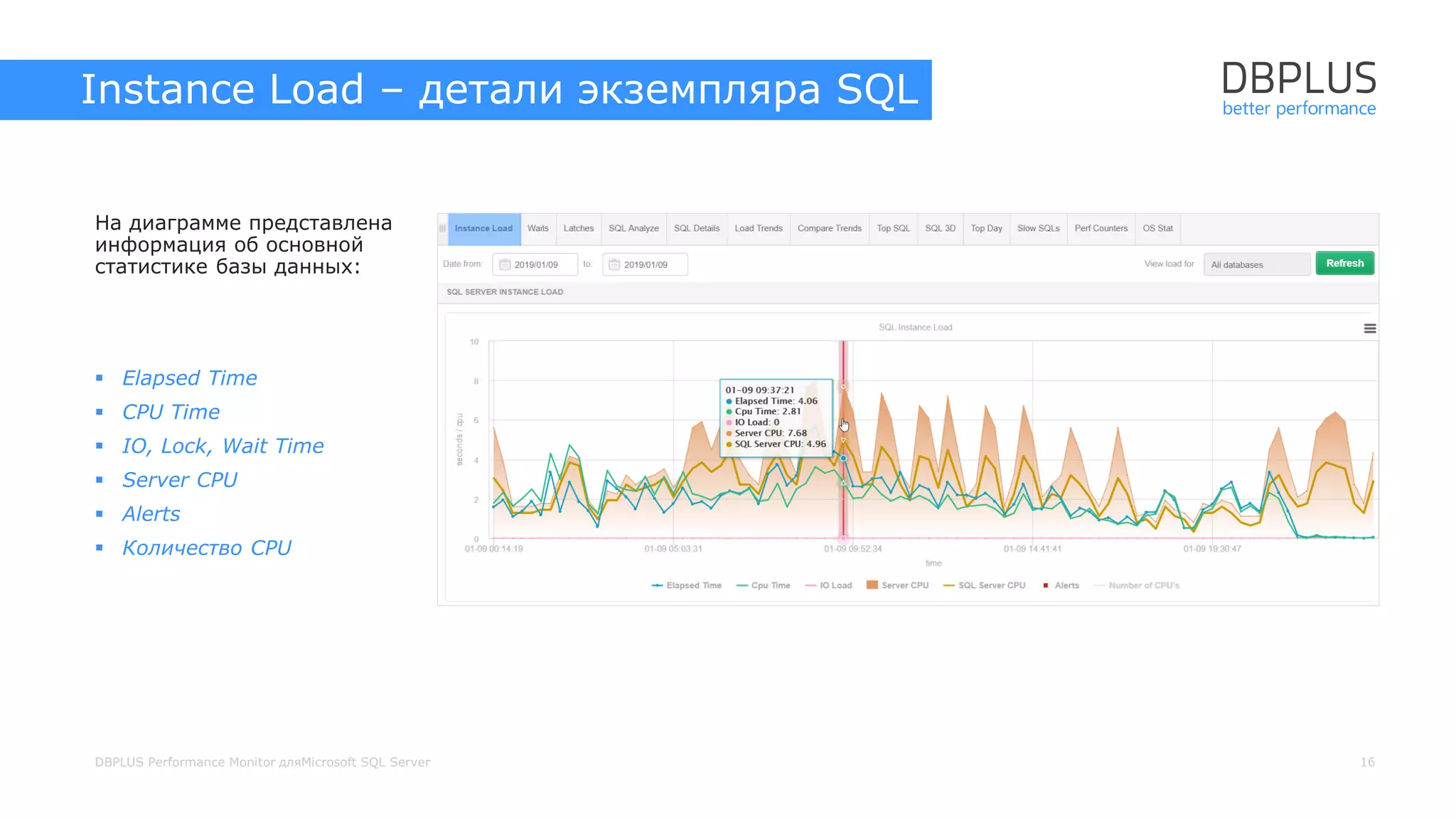Open the Latches tab

(x=579, y=228)
